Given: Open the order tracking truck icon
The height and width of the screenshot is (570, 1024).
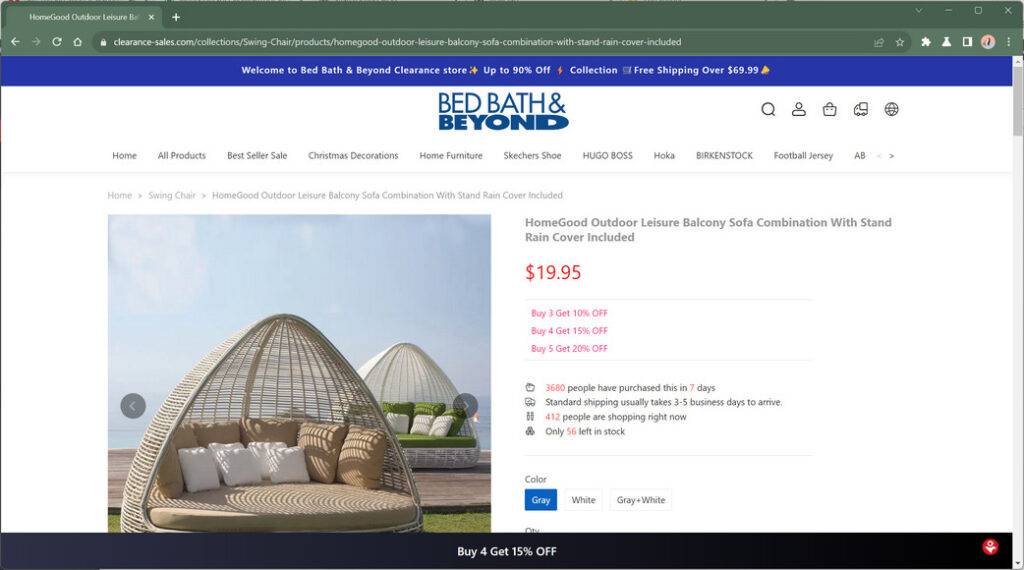Looking at the screenshot, I should click(861, 109).
